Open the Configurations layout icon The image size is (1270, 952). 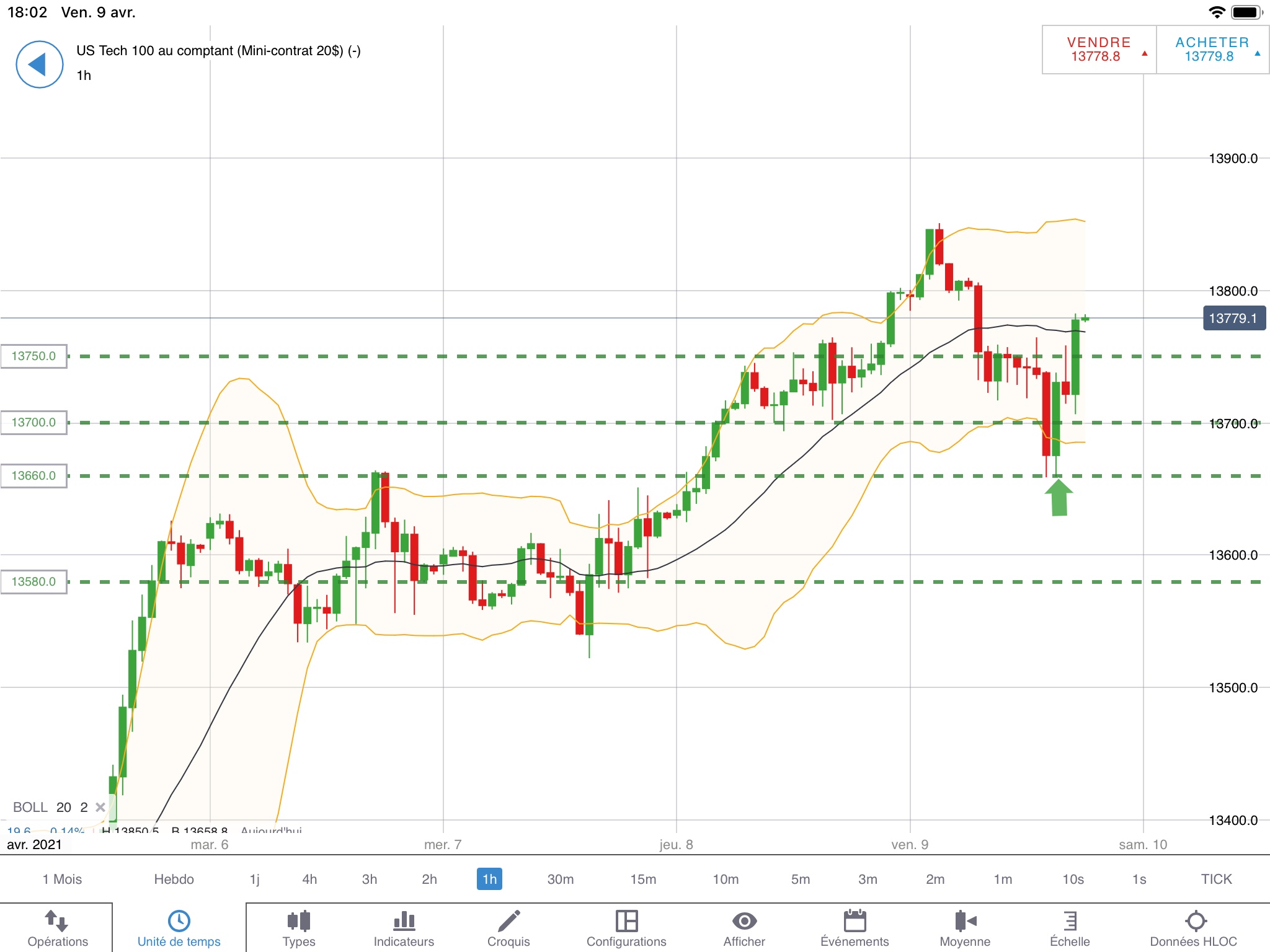pos(626,921)
